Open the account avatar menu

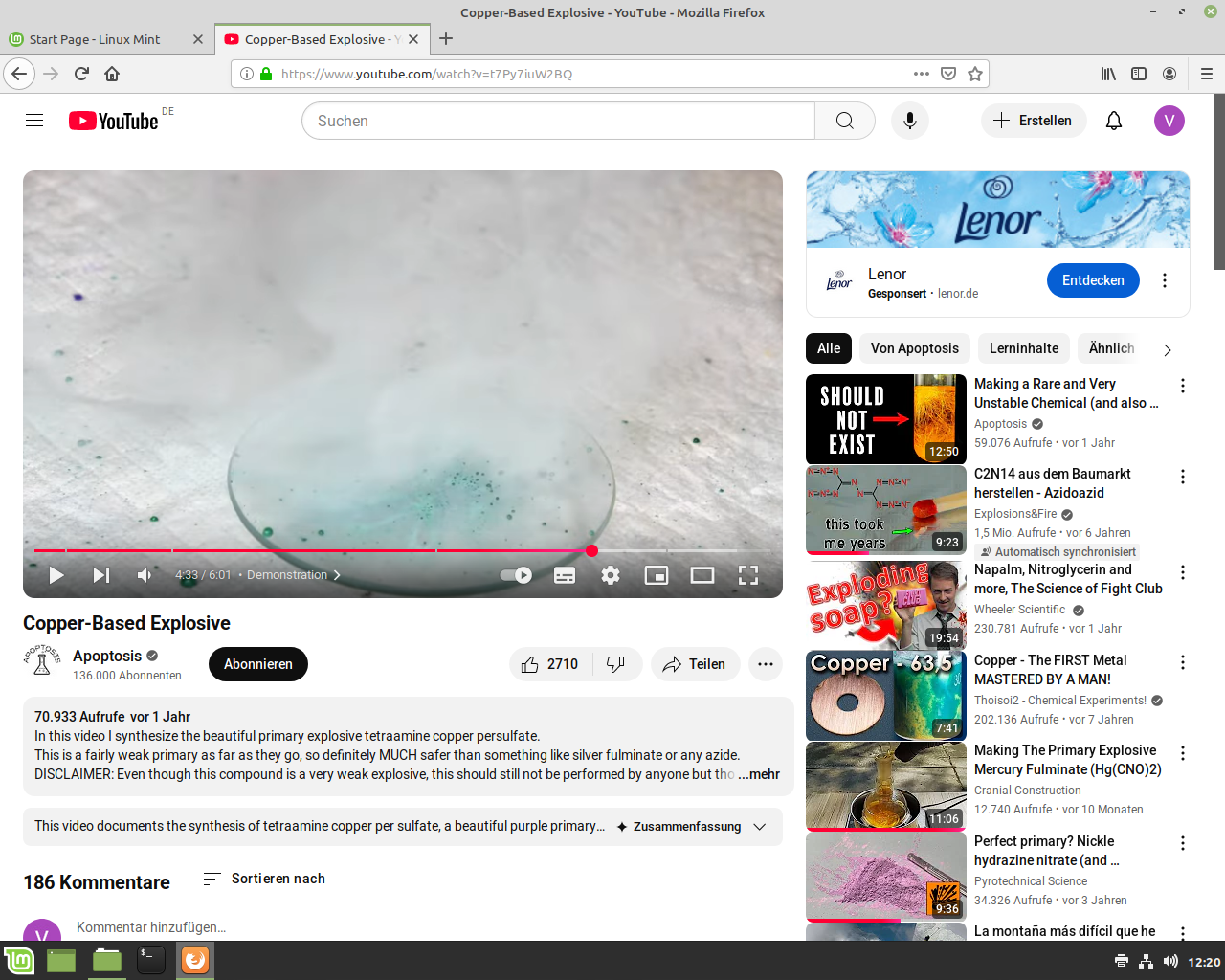pos(1169,121)
